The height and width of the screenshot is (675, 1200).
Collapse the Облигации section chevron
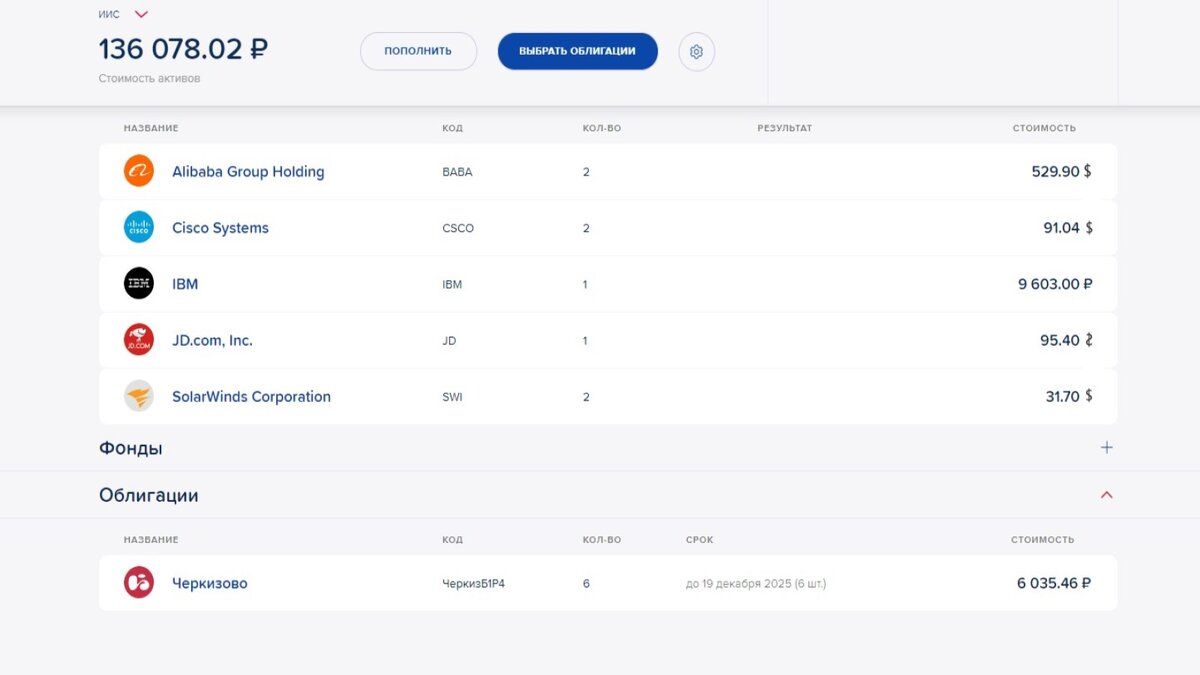coord(1107,495)
